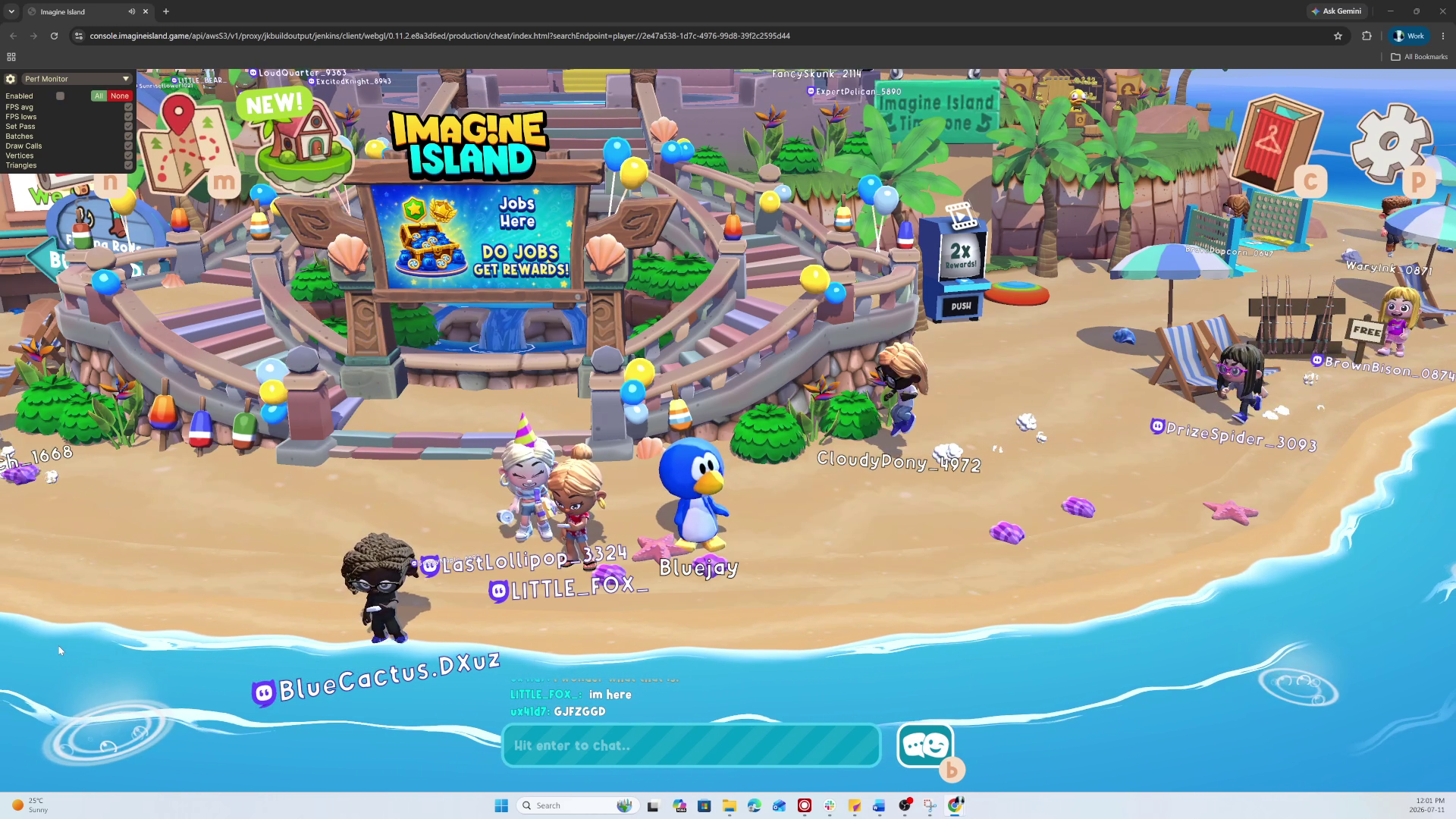Toggle the Vertices checkbox
Image resolution: width=1456 pixels, height=819 pixels.
point(128,155)
